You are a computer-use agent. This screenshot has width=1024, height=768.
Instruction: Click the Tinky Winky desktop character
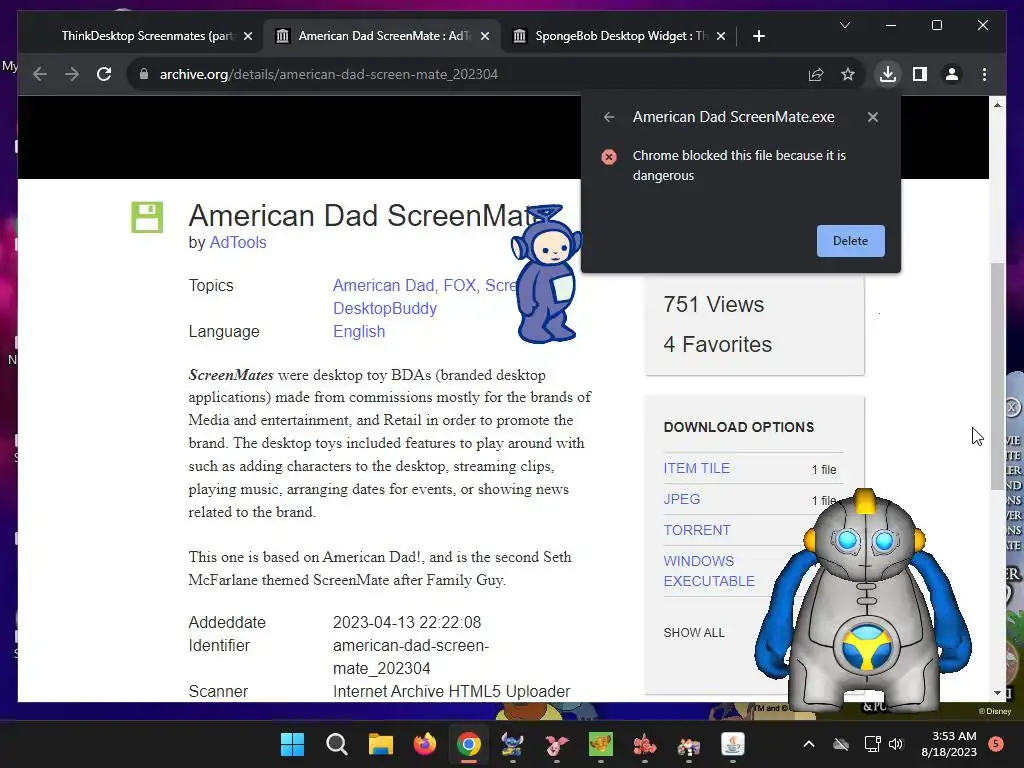pyautogui.click(x=546, y=274)
